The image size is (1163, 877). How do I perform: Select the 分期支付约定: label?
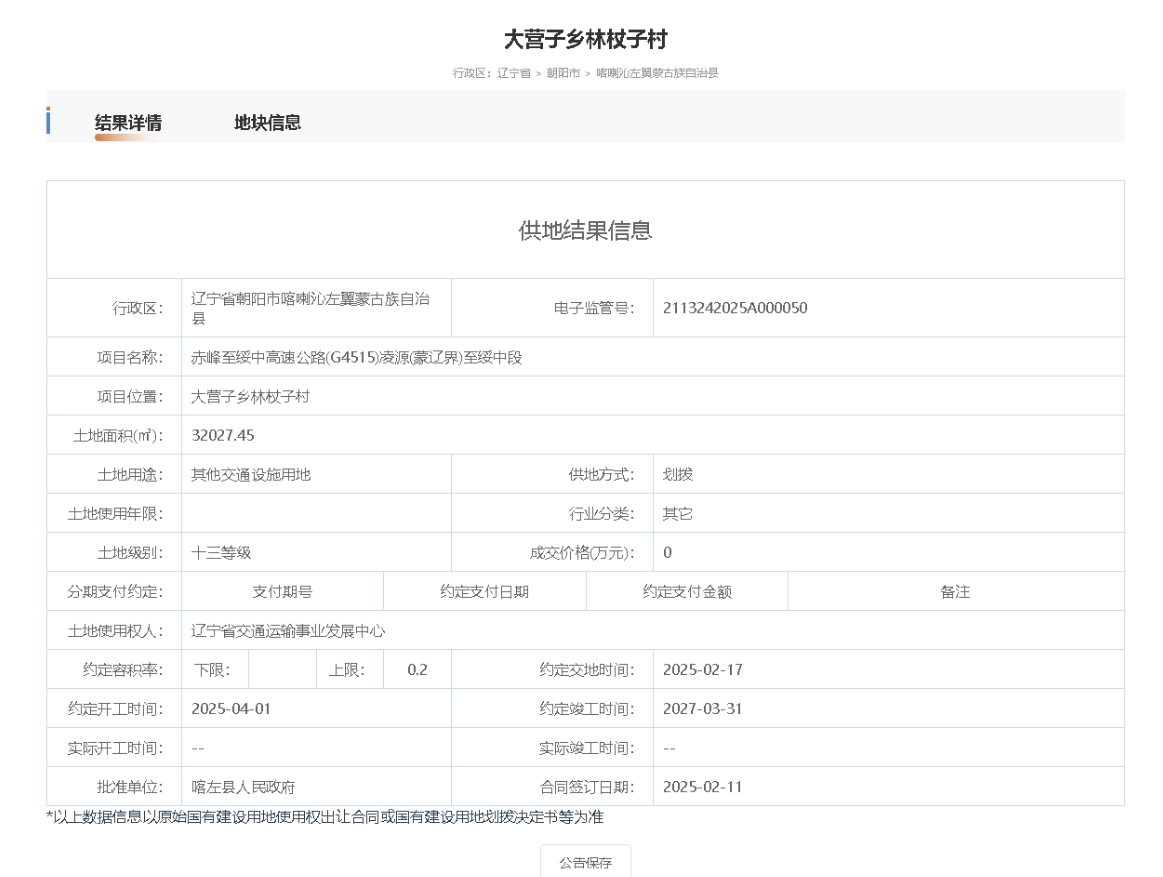pos(115,591)
